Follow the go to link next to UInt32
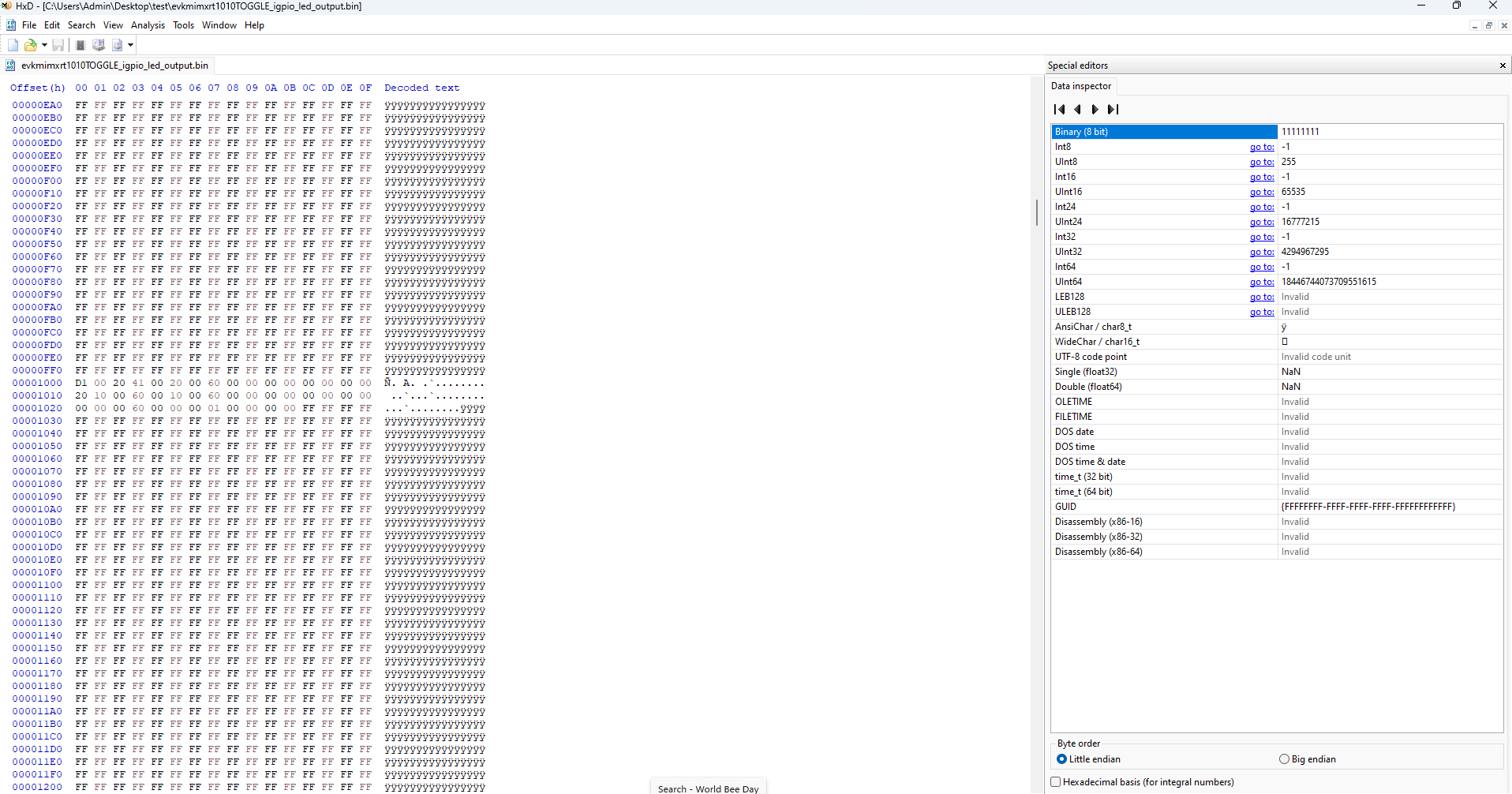 click(1261, 251)
